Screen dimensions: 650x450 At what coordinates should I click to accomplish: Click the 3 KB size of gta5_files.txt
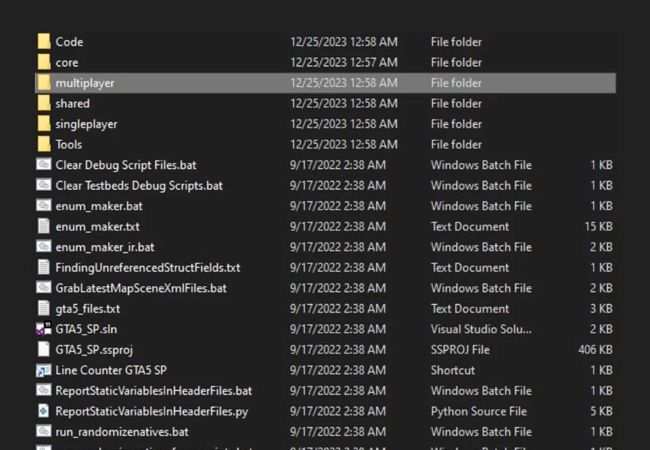(x=601, y=309)
